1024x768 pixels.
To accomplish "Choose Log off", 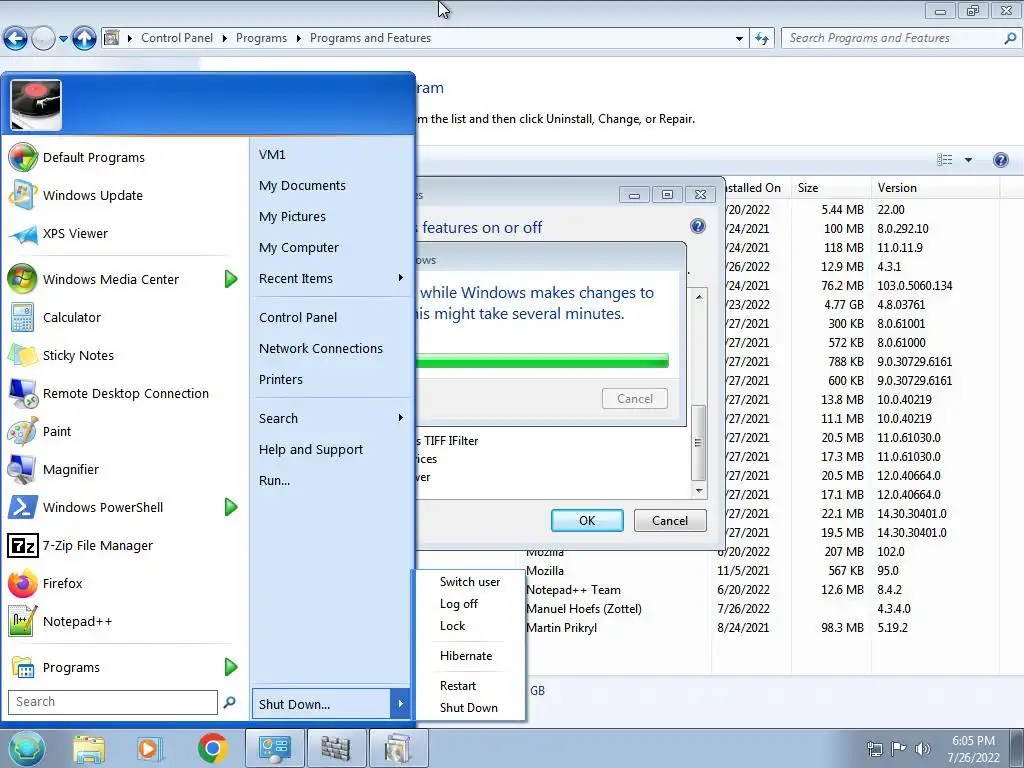I will (x=458, y=604).
